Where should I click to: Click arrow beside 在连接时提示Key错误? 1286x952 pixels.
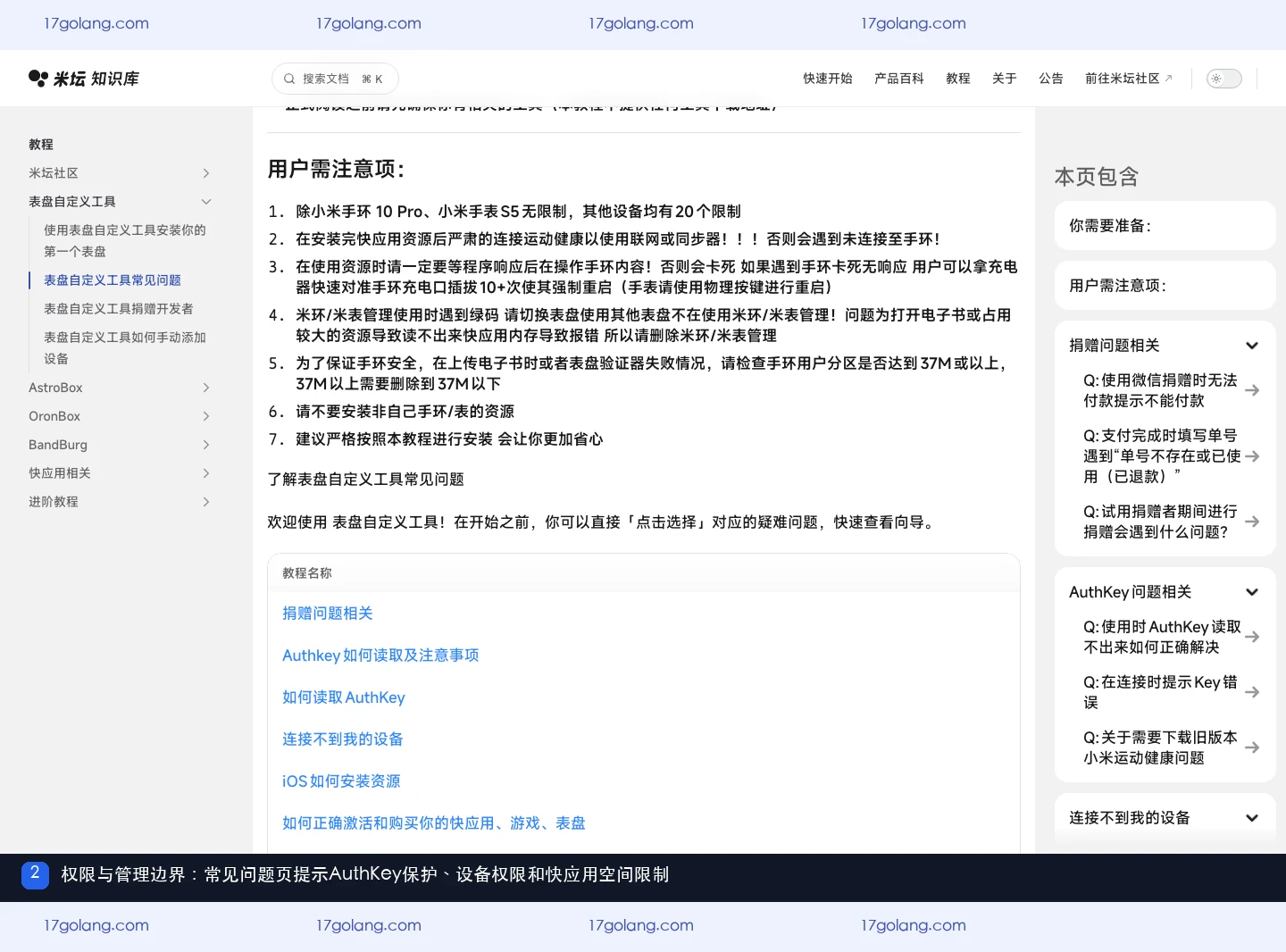point(1252,692)
